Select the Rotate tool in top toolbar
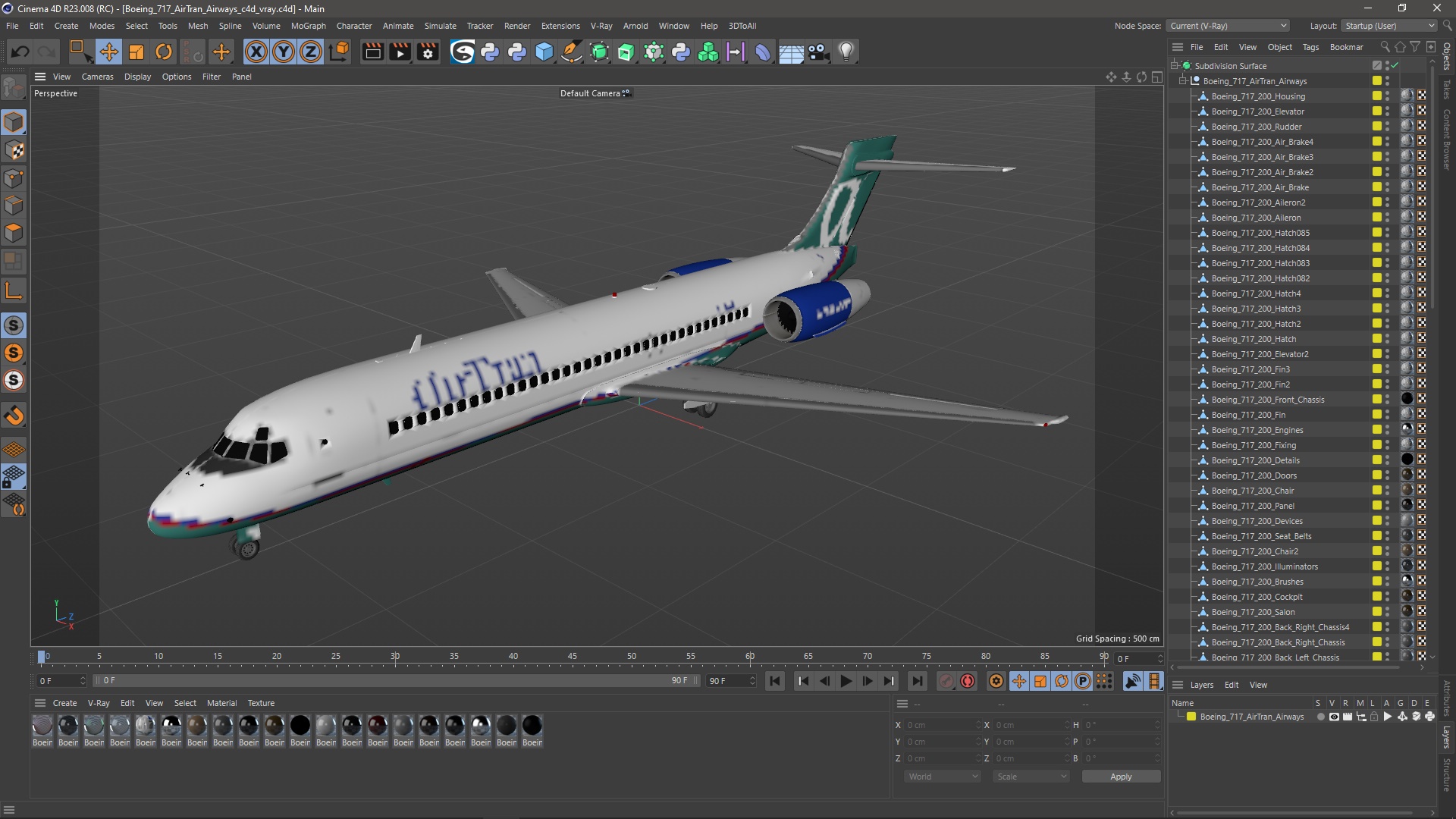 point(164,52)
